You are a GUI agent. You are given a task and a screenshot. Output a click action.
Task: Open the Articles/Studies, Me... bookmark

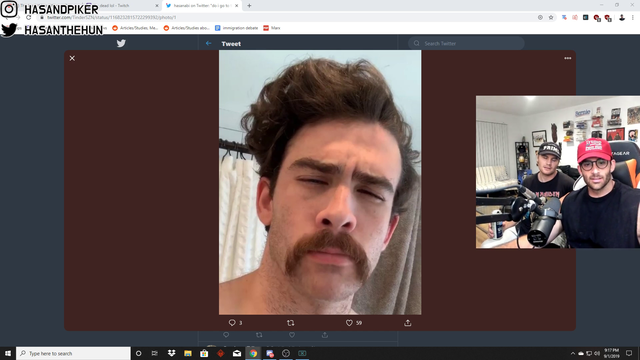point(135,28)
